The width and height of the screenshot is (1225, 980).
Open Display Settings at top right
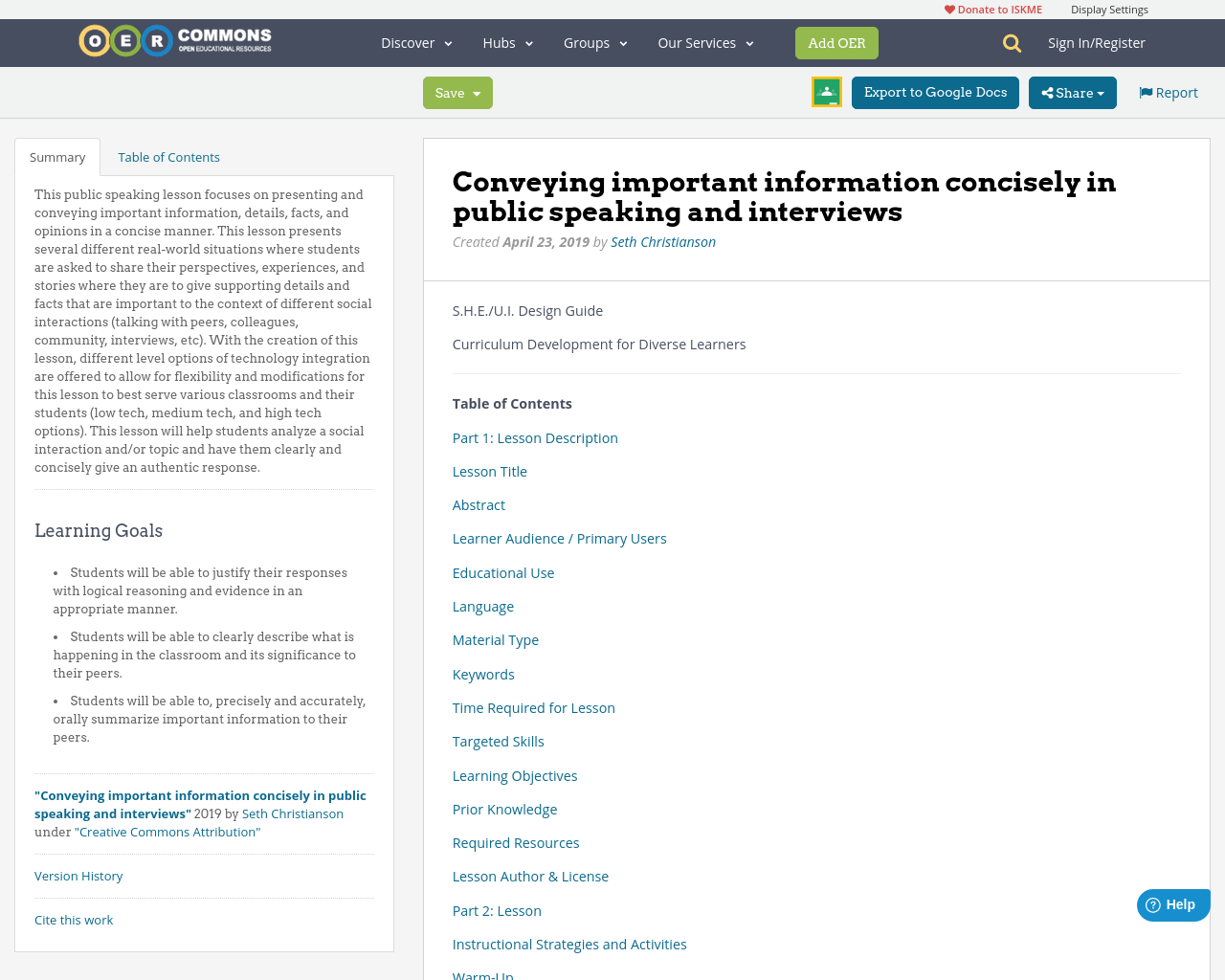(1109, 8)
